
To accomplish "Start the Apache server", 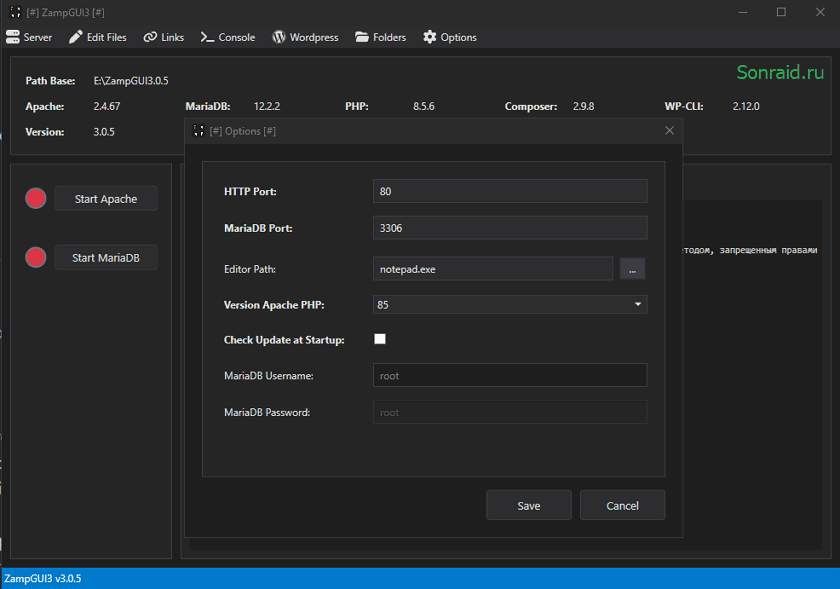I will [x=106, y=199].
